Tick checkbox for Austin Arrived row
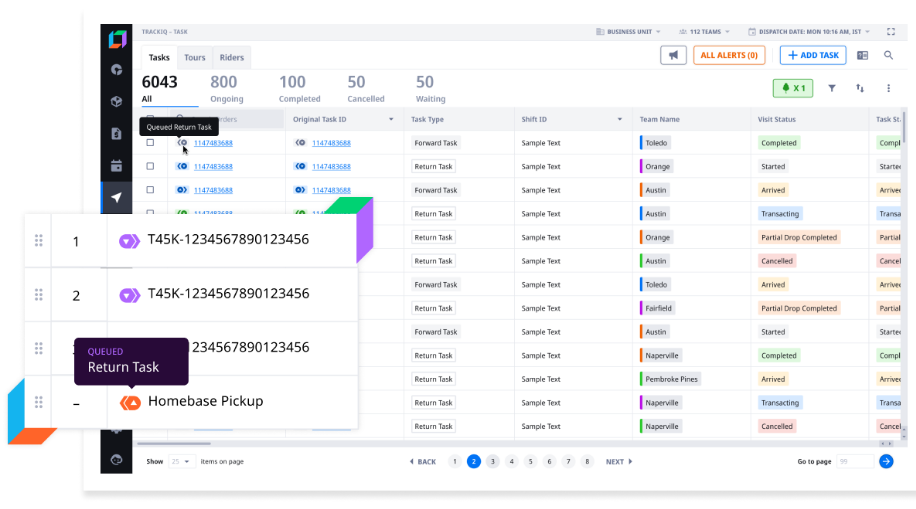The width and height of the screenshot is (916, 509). [150, 190]
